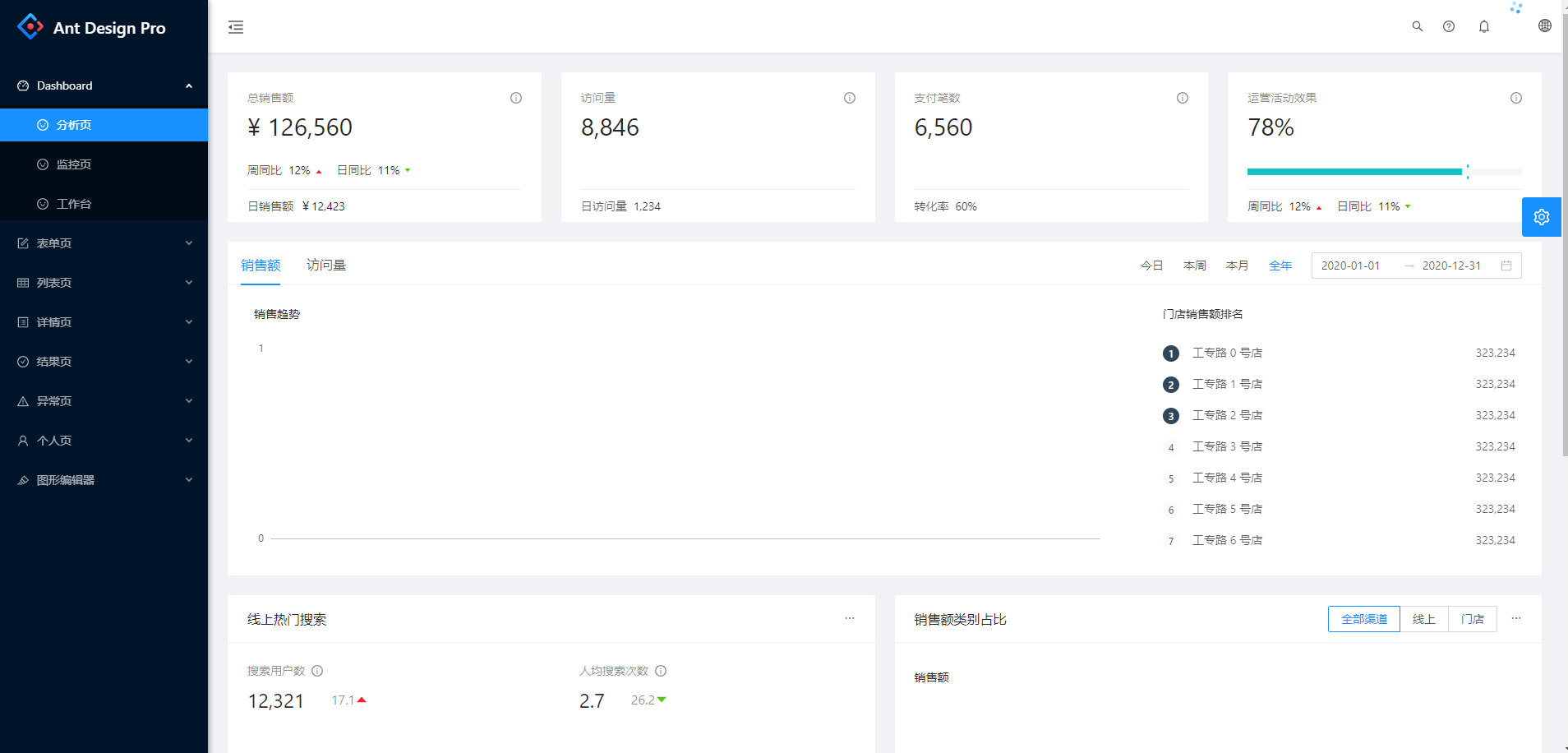Viewport: 1568px width, 753px height.
Task: Click info icon next to 搜索用户数
Action: click(317, 671)
